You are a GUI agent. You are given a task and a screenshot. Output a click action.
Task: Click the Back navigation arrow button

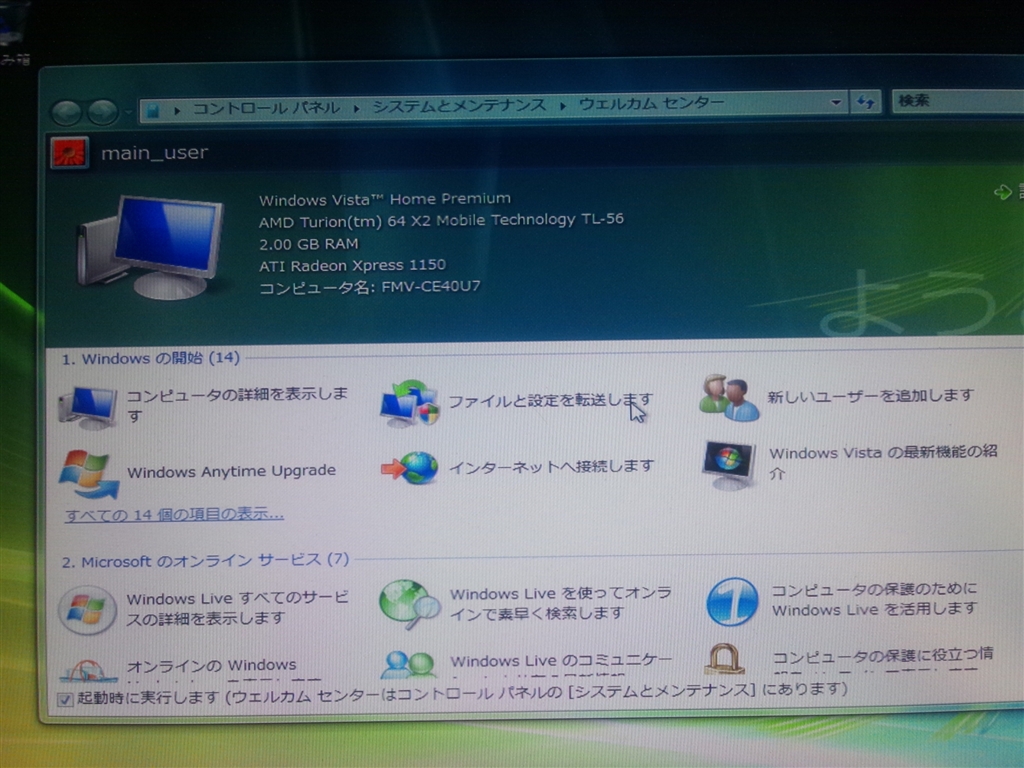pyautogui.click(x=67, y=113)
